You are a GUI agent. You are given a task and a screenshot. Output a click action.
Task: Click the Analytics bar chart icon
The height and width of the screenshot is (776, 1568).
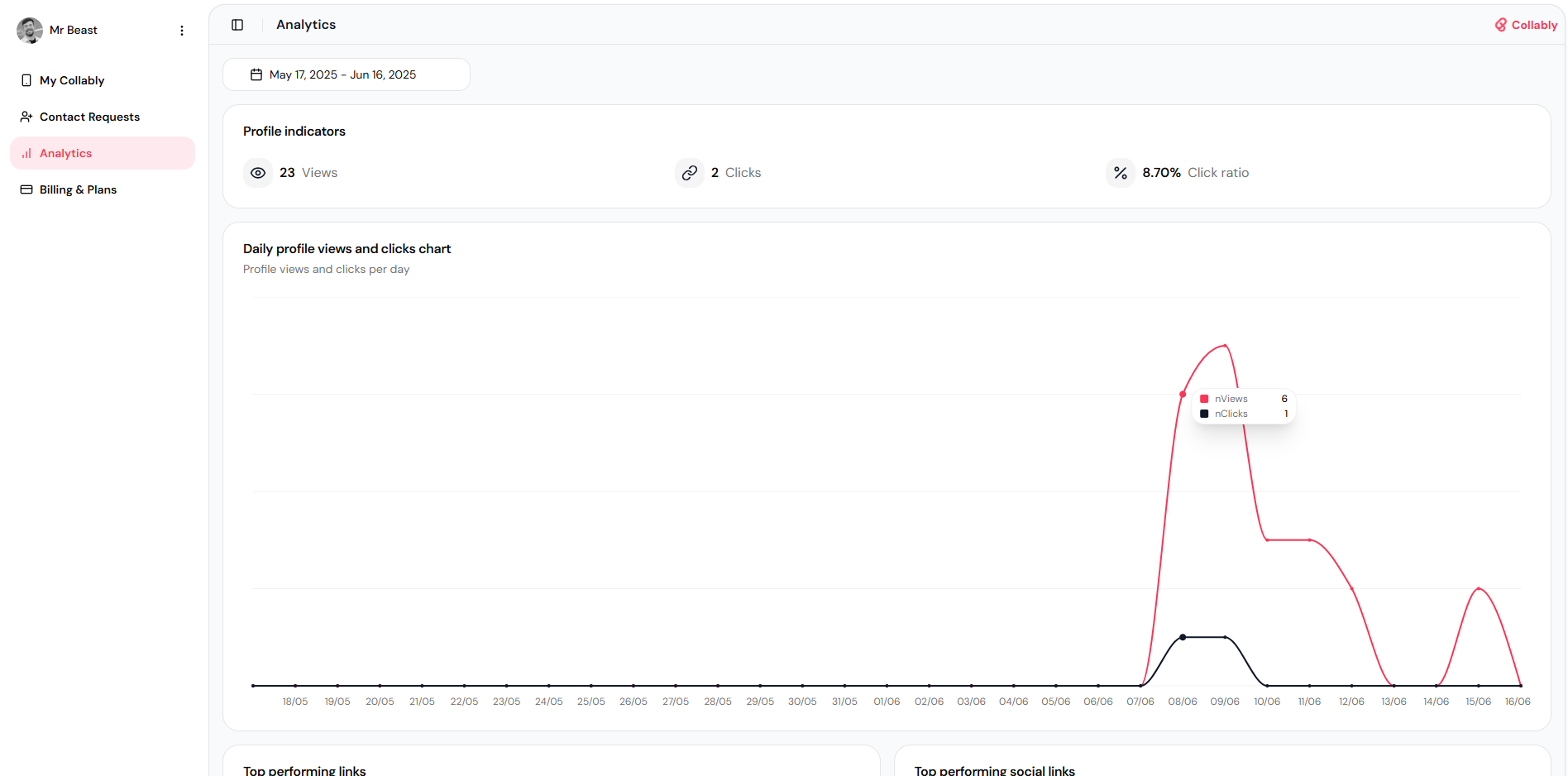[26, 153]
